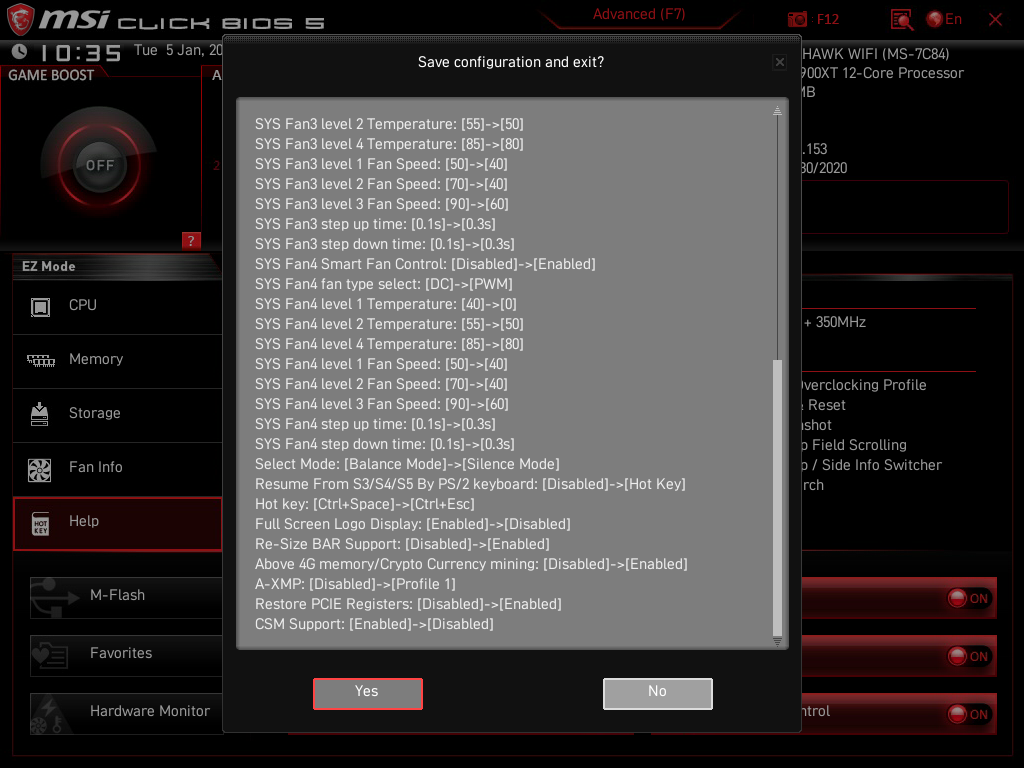The height and width of the screenshot is (768, 1024).
Task: Open the GAME BOOST help question mark
Action: (x=191, y=240)
